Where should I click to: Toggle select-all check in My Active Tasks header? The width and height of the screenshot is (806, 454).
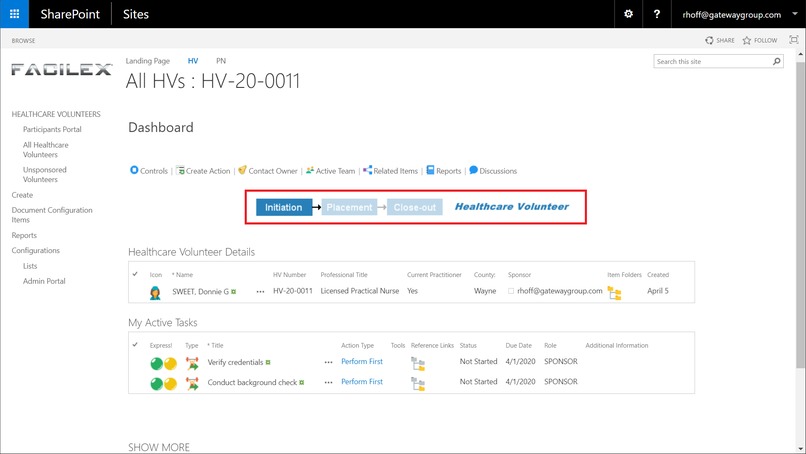[135, 344]
